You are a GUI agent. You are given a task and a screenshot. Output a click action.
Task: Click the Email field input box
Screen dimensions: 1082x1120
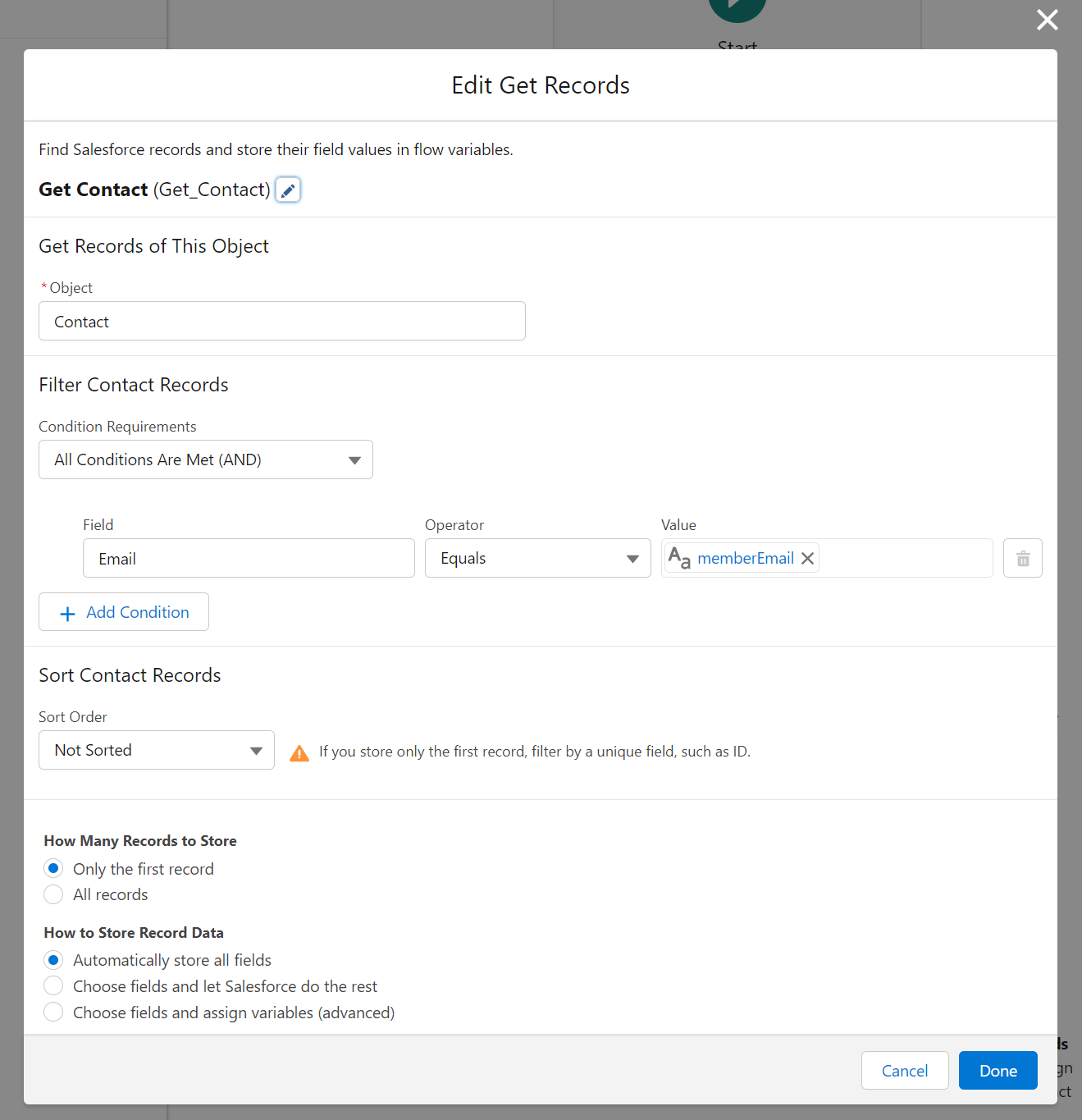tap(249, 559)
